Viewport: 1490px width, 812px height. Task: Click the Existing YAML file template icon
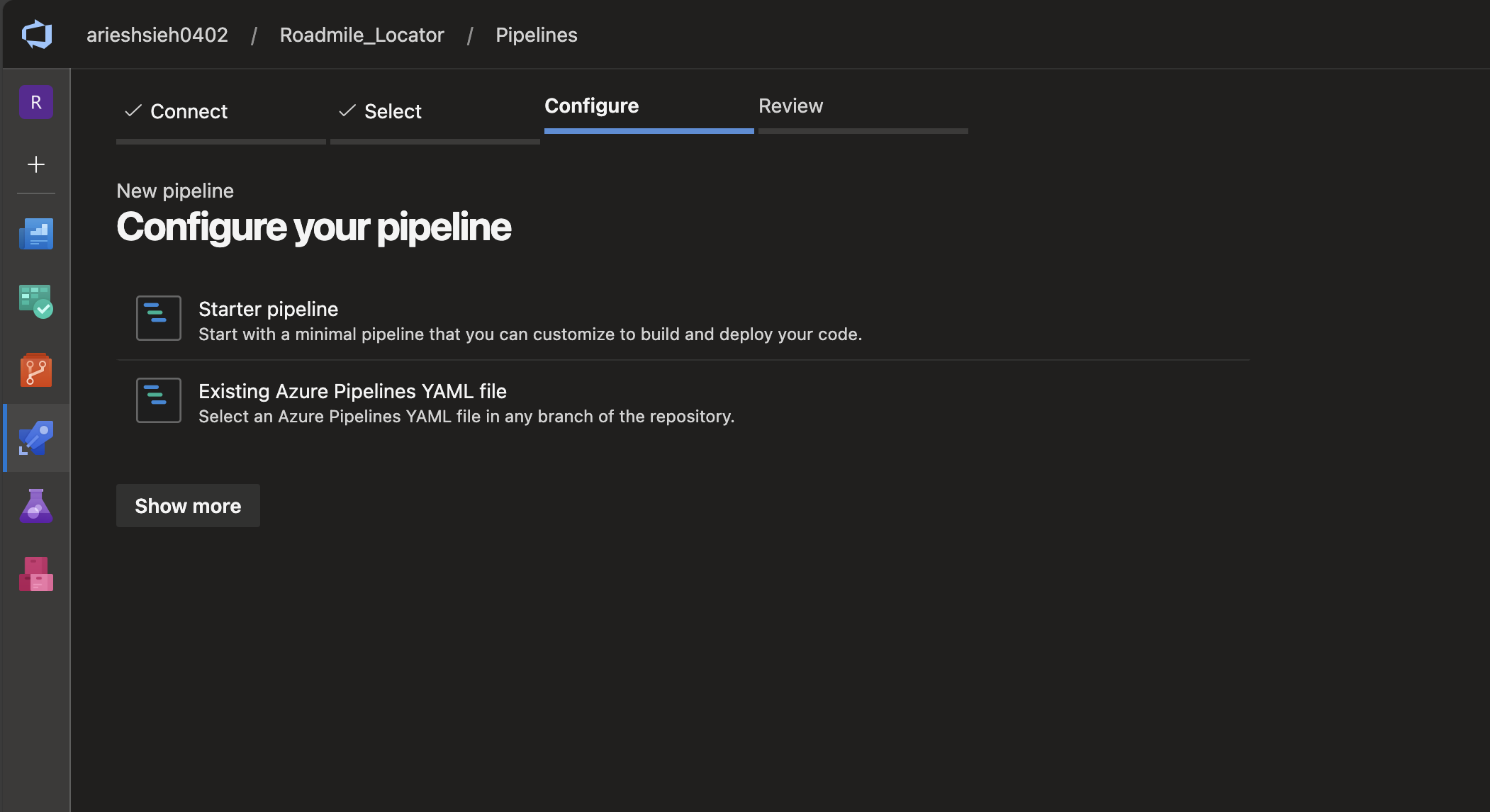coord(159,400)
